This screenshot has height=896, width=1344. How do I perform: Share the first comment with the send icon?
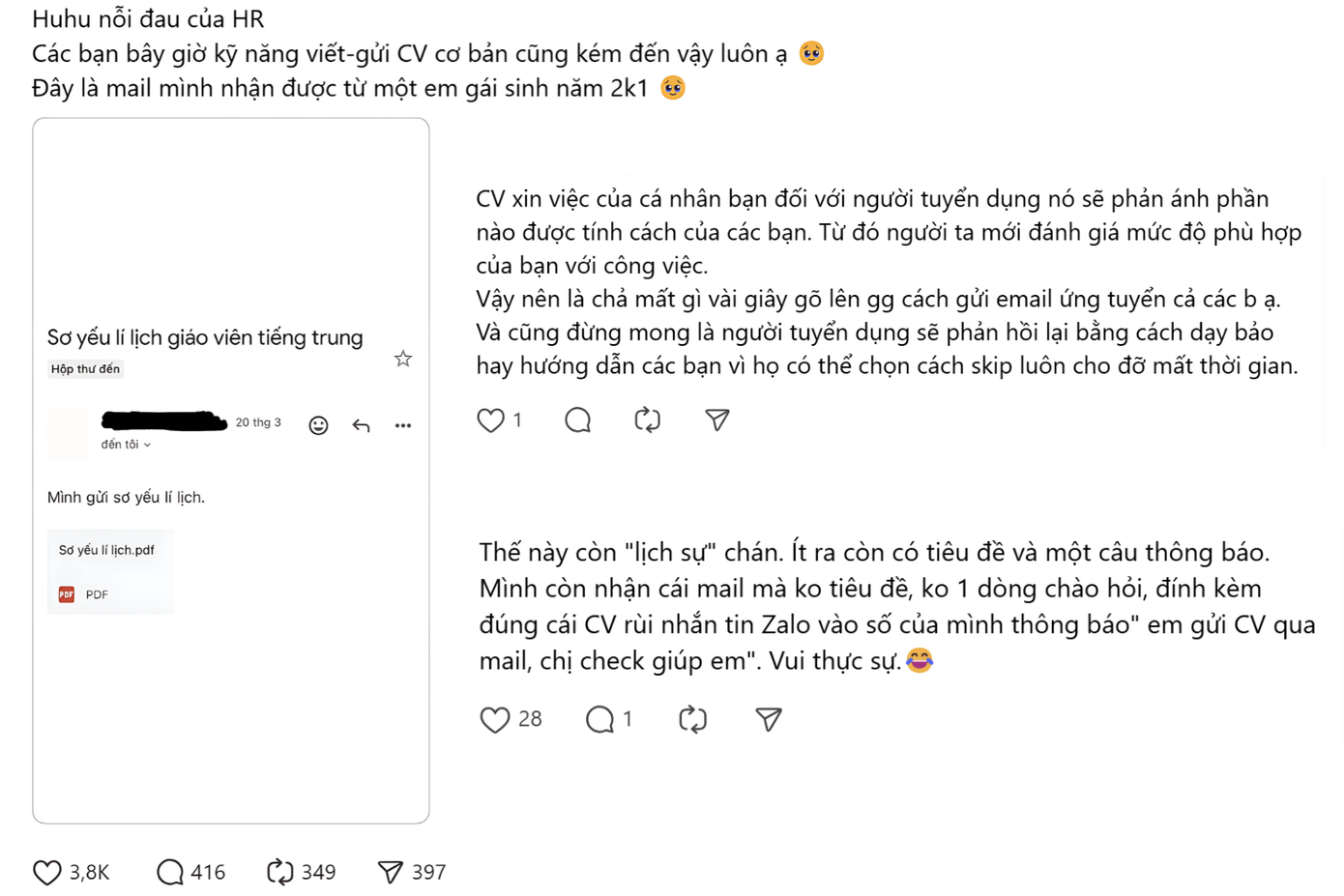(x=716, y=419)
